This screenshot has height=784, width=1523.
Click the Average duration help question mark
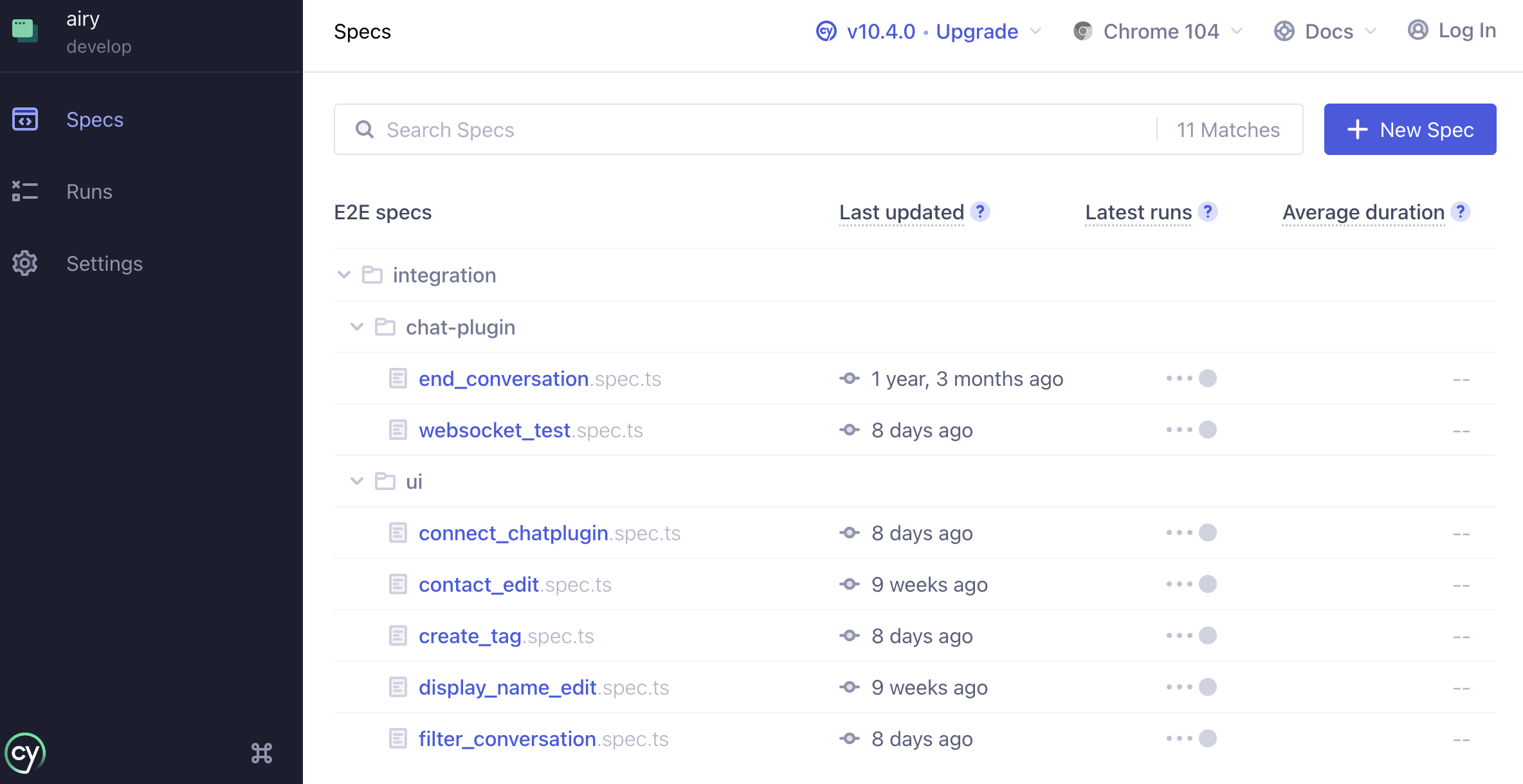coord(1461,212)
